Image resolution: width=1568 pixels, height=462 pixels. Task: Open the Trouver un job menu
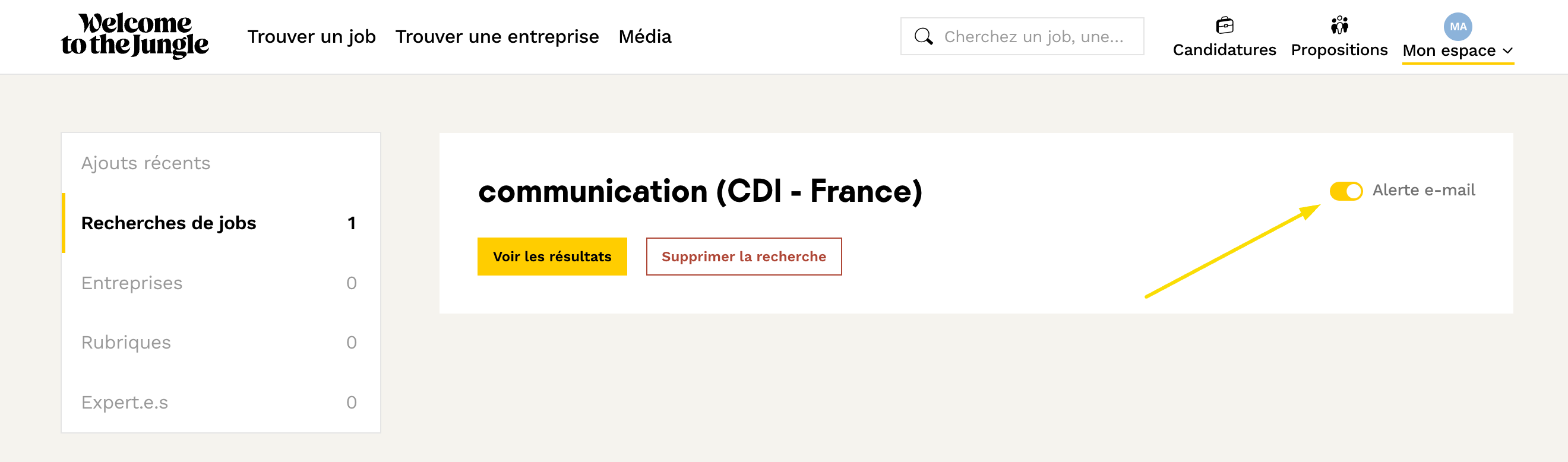[311, 37]
